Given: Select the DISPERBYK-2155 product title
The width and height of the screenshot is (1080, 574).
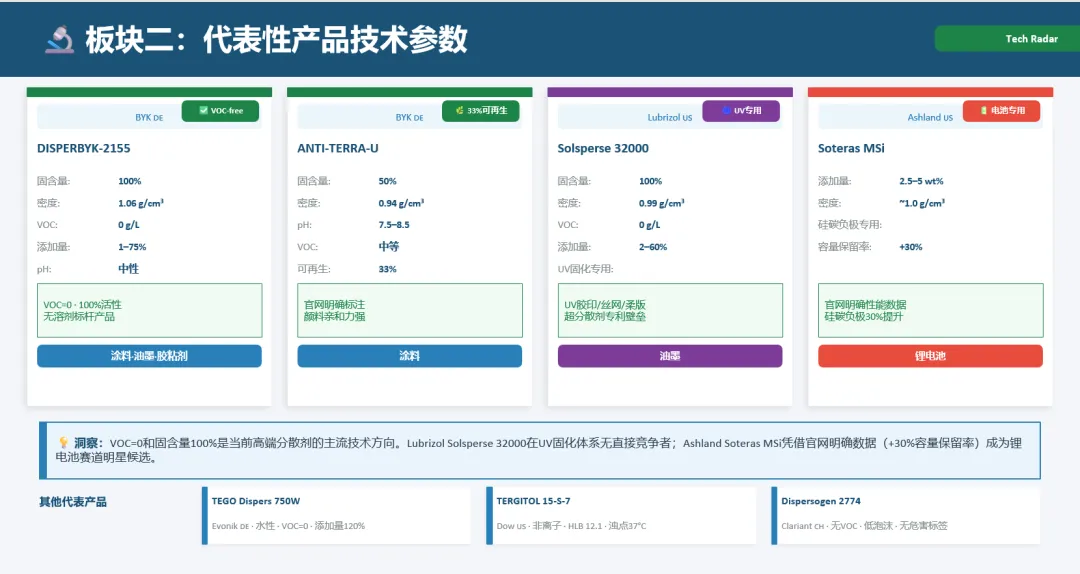Looking at the screenshot, I should pos(83,148).
